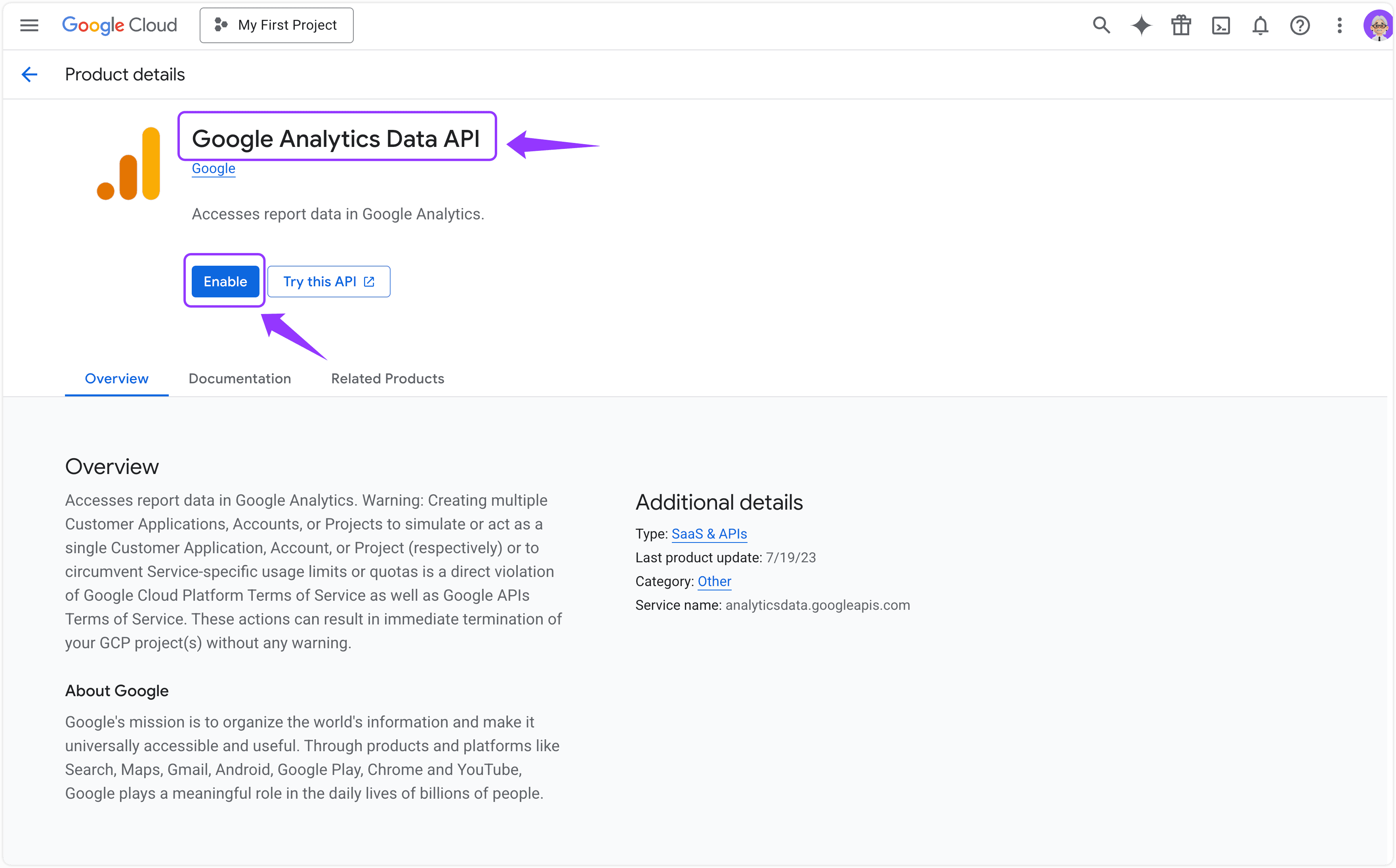The image size is (1396, 868).
Task: Select the Overview tab
Action: pos(116,378)
